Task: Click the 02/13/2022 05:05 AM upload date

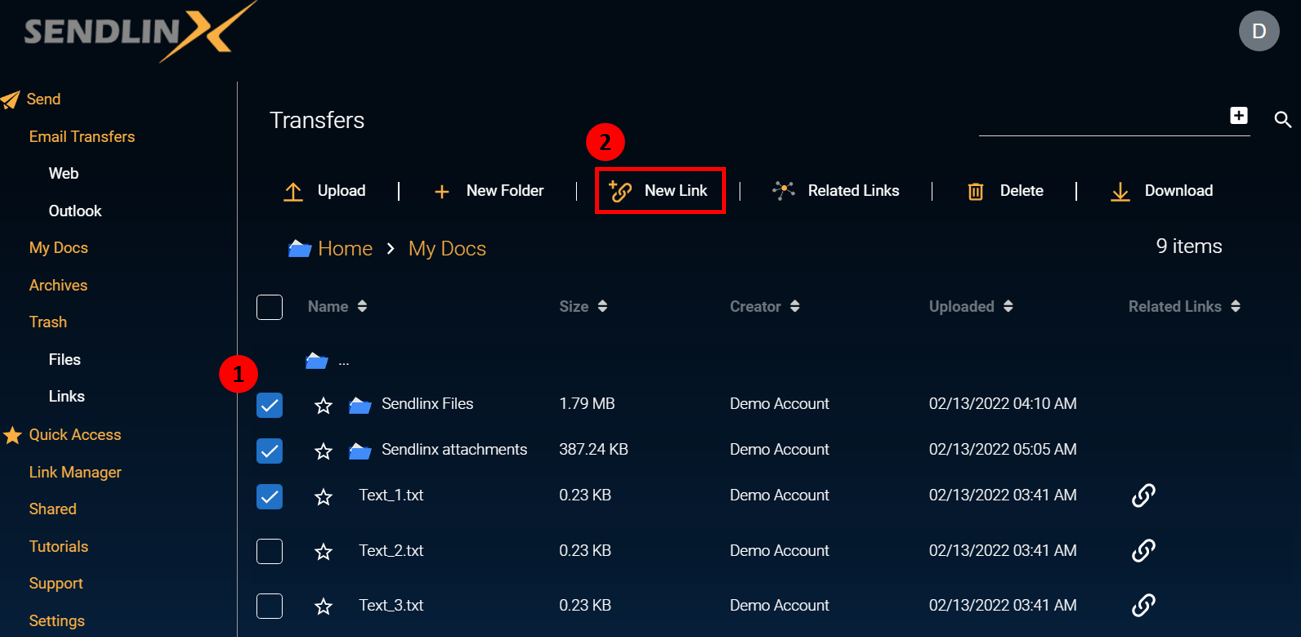Action: (x=1003, y=450)
